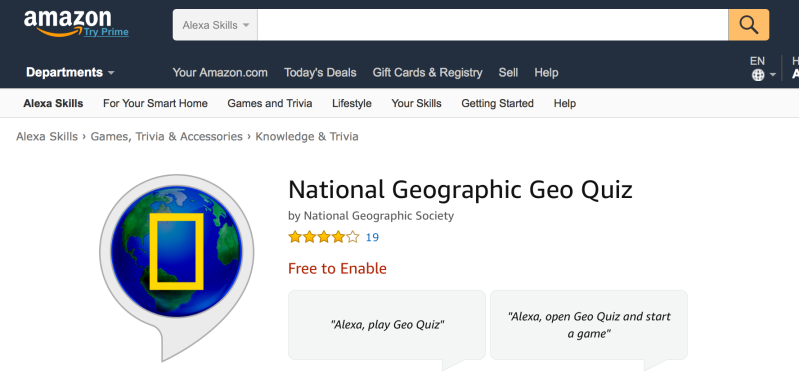Click Today's Deals in navigation
The image size is (799, 387).
click(320, 72)
